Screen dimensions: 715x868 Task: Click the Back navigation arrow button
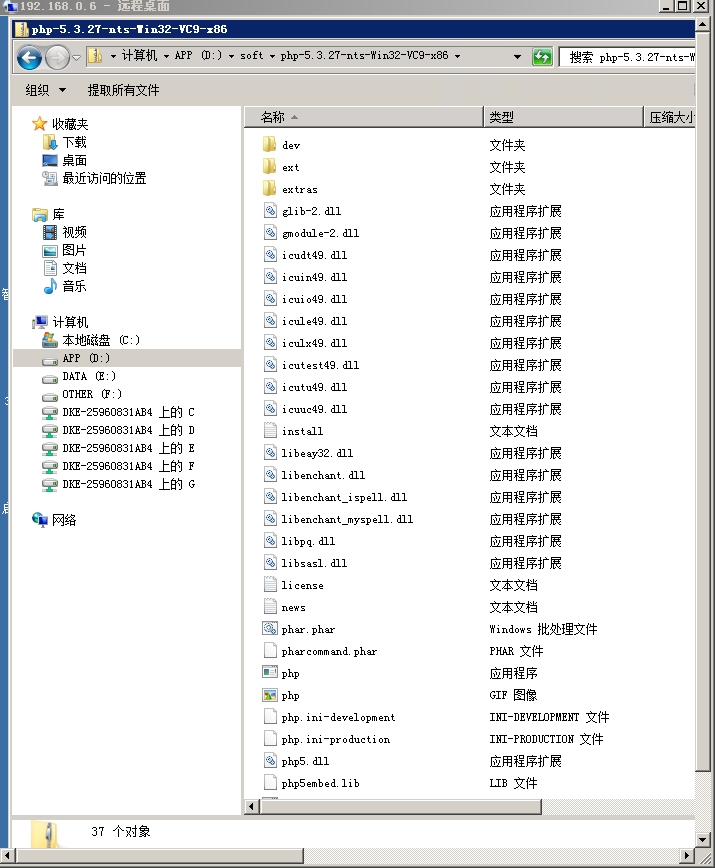click(29, 57)
